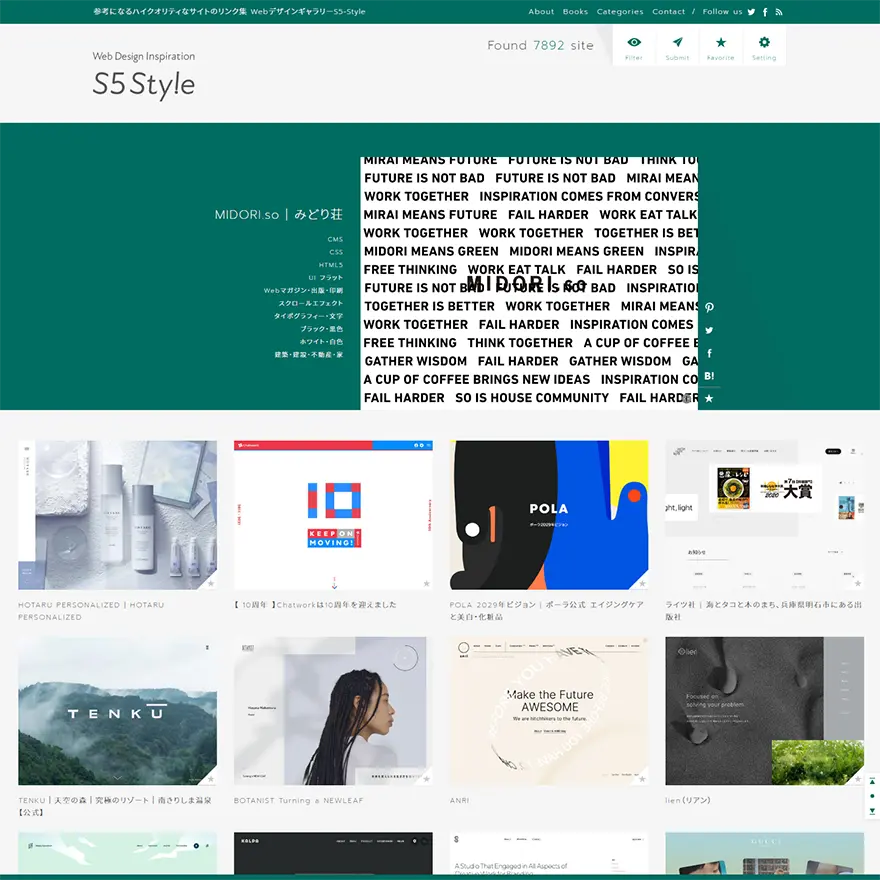
Task: Click the HOTARU PERSONALIZED caption text
Action: (91, 611)
